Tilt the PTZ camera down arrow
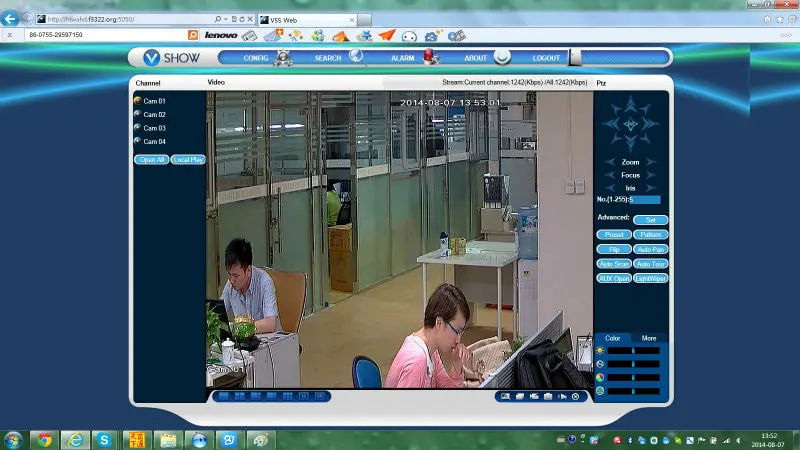The width and height of the screenshot is (800, 450). pos(631,144)
